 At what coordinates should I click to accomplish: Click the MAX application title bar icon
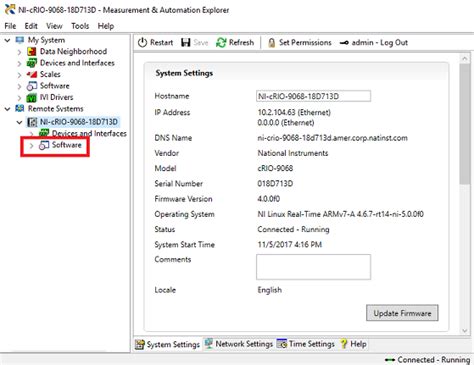tap(10, 9)
